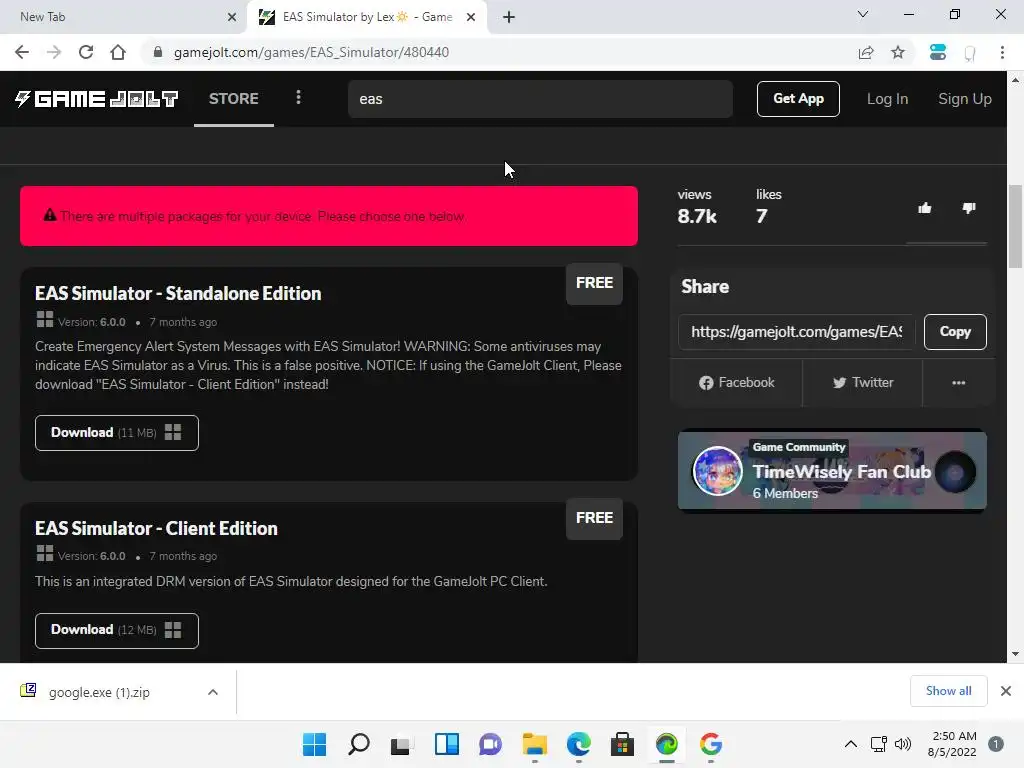Open the Log In link

887,99
